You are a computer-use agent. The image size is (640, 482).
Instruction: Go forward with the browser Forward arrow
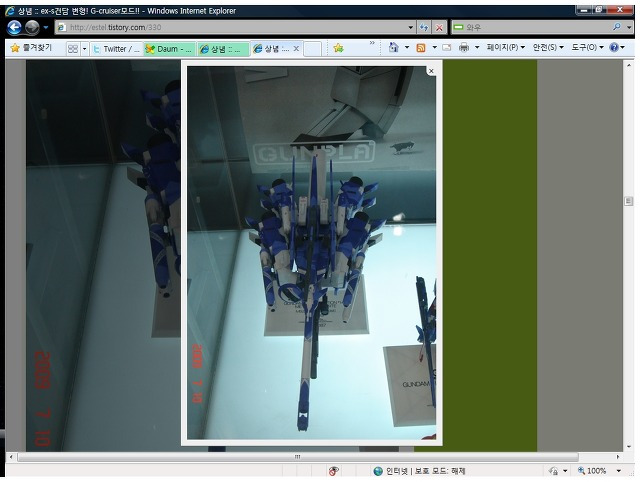tap(32, 27)
